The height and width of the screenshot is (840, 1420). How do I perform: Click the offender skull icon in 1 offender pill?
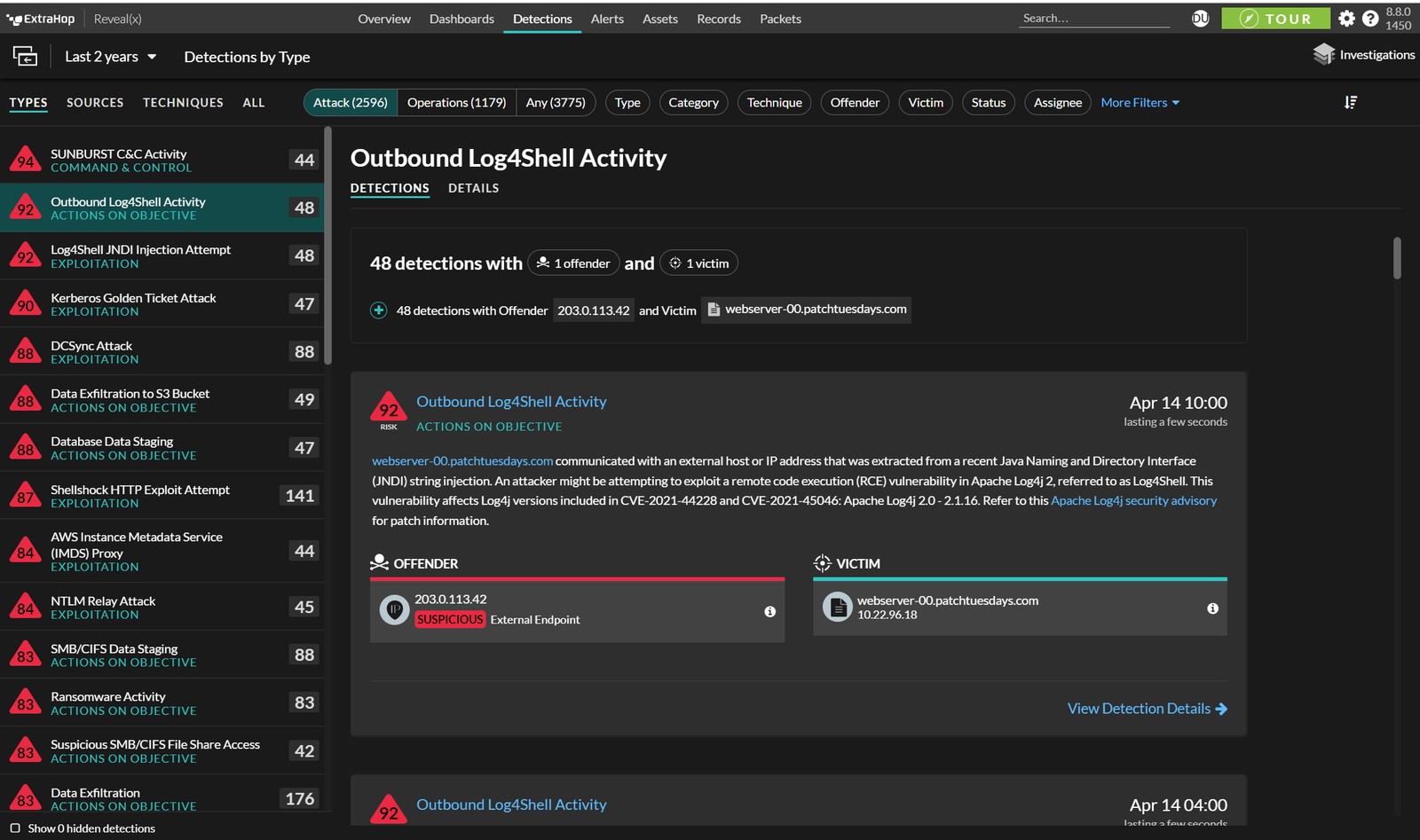pos(543,263)
